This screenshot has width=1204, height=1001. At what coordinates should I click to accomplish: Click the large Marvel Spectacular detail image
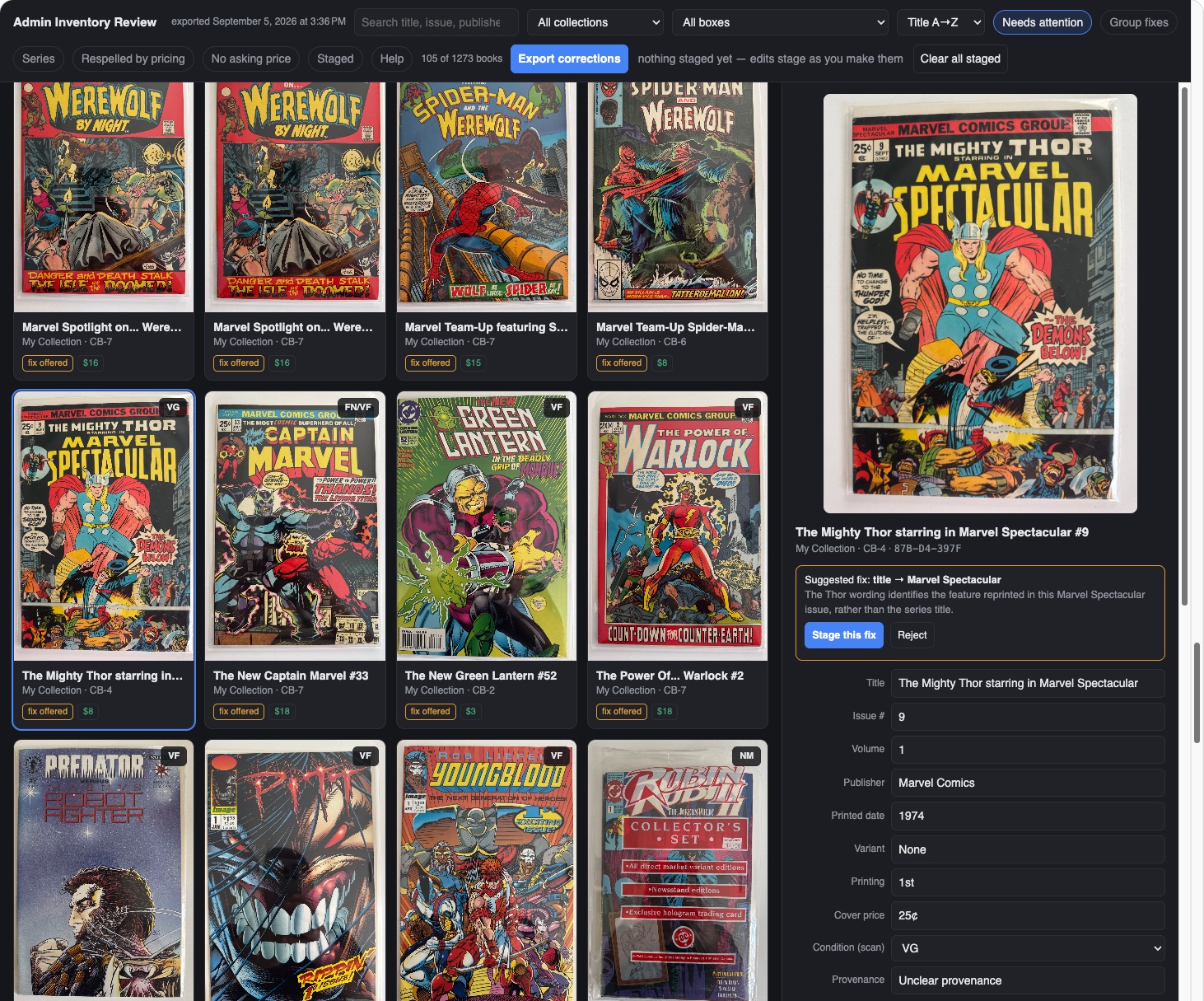[x=980, y=303]
